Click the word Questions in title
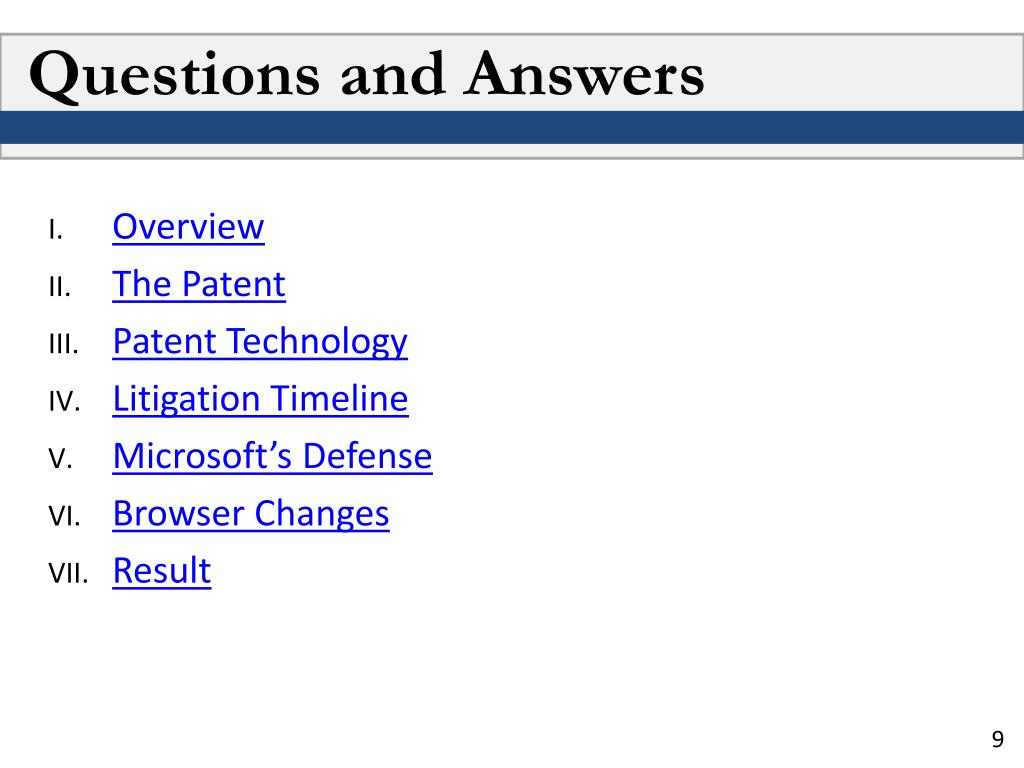The height and width of the screenshot is (768, 1024). (x=174, y=76)
